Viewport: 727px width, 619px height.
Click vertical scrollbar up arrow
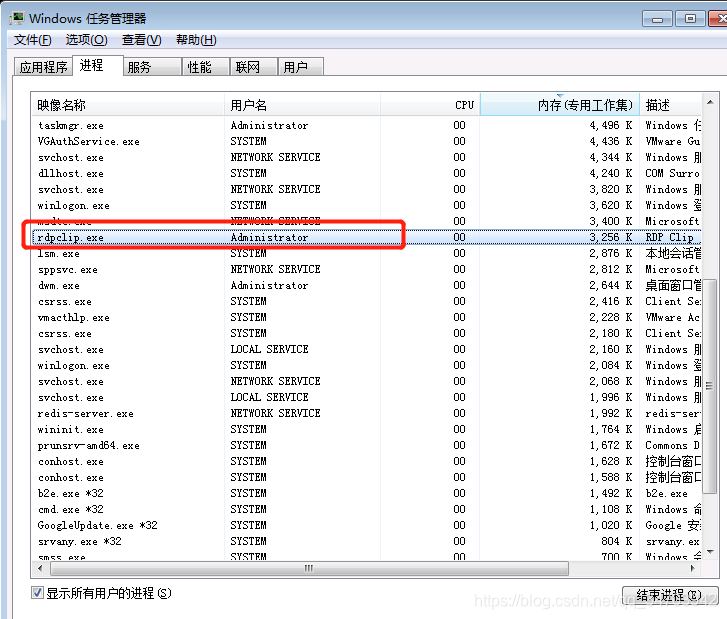(710, 102)
